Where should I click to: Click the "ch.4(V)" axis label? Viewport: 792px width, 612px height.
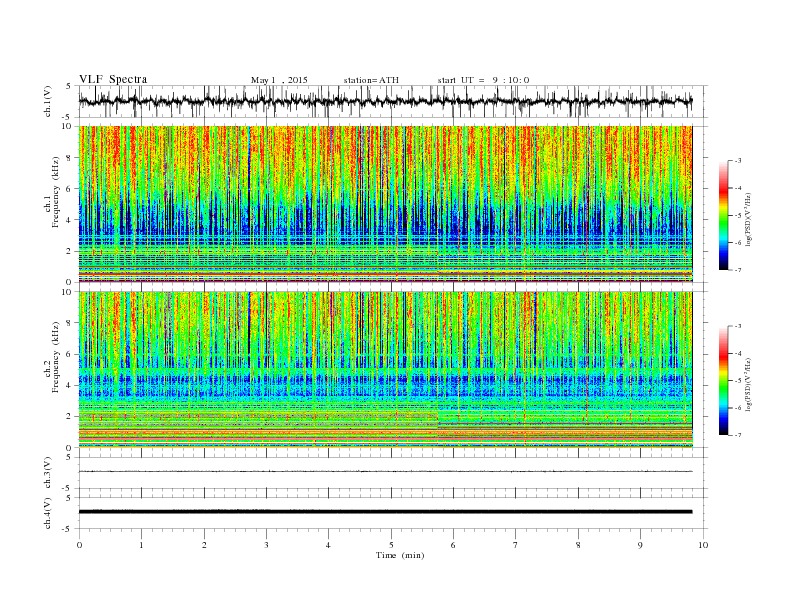[x=48, y=513]
